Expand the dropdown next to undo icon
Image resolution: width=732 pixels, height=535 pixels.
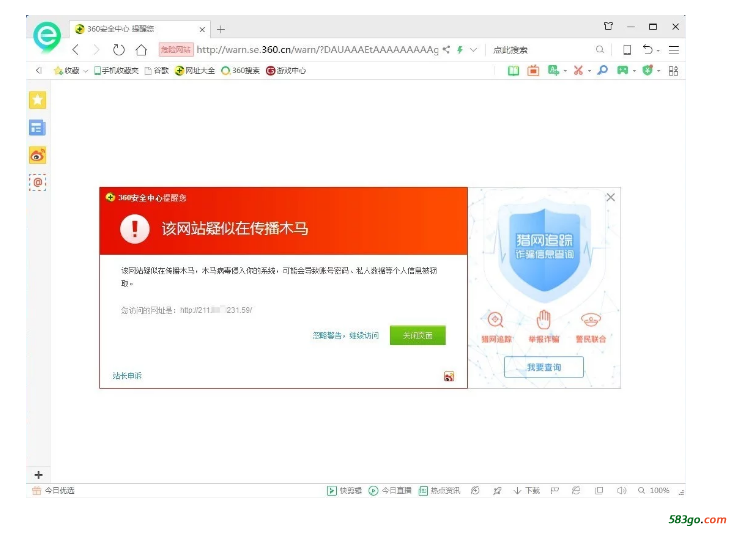pyautogui.click(x=658, y=50)
